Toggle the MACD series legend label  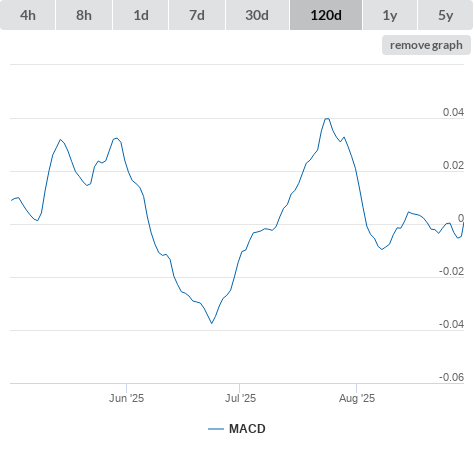pyautogui.click(x=247, y=429)
